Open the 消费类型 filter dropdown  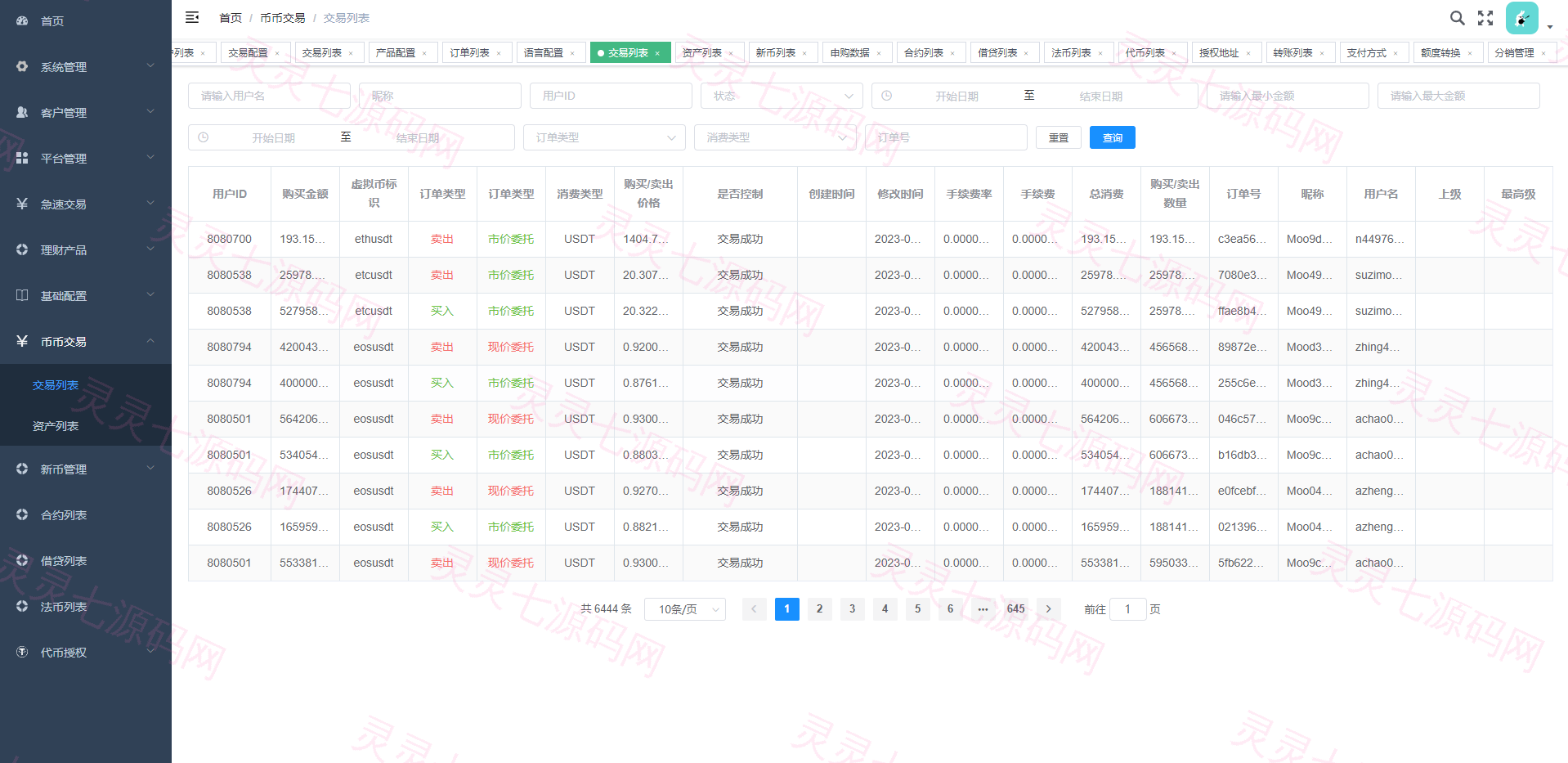click(x=775, y=137)
